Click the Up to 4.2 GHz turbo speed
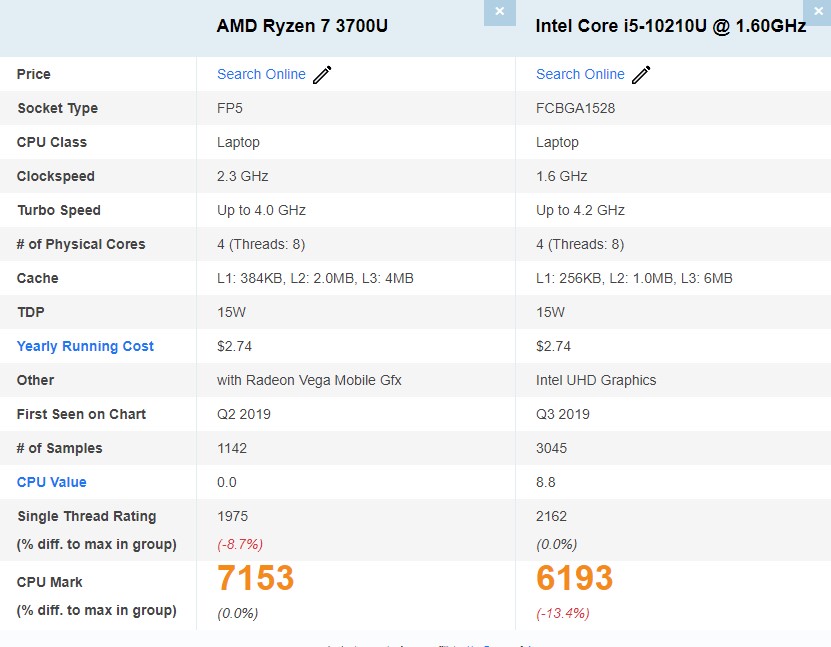This screenshot has height=647, width=831. tap(580, 210)
